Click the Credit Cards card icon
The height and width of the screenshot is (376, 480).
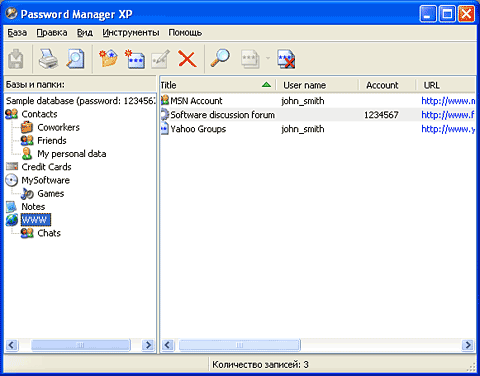(x=12, y=166)
